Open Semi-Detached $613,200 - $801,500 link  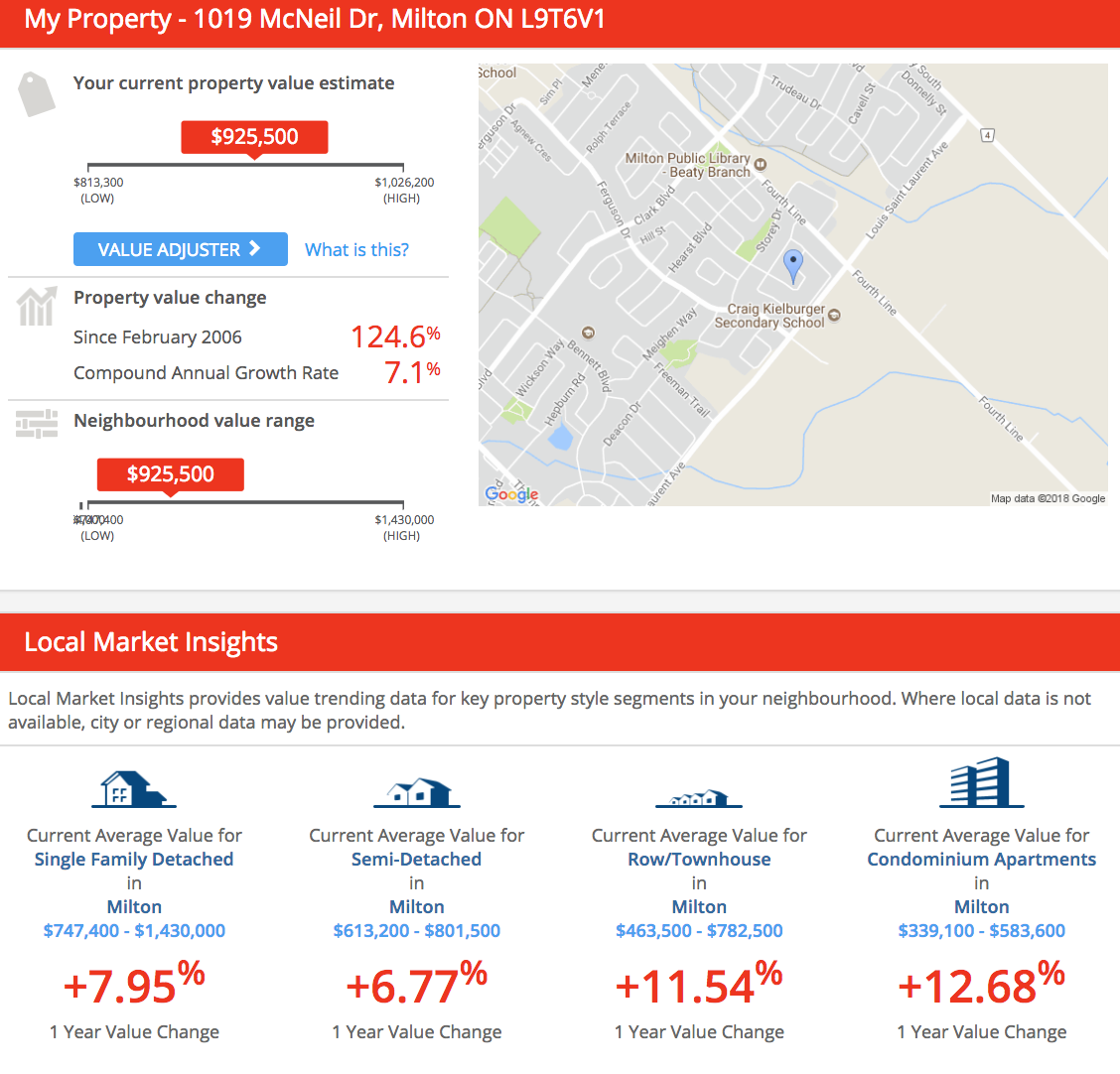coord(416,931)
